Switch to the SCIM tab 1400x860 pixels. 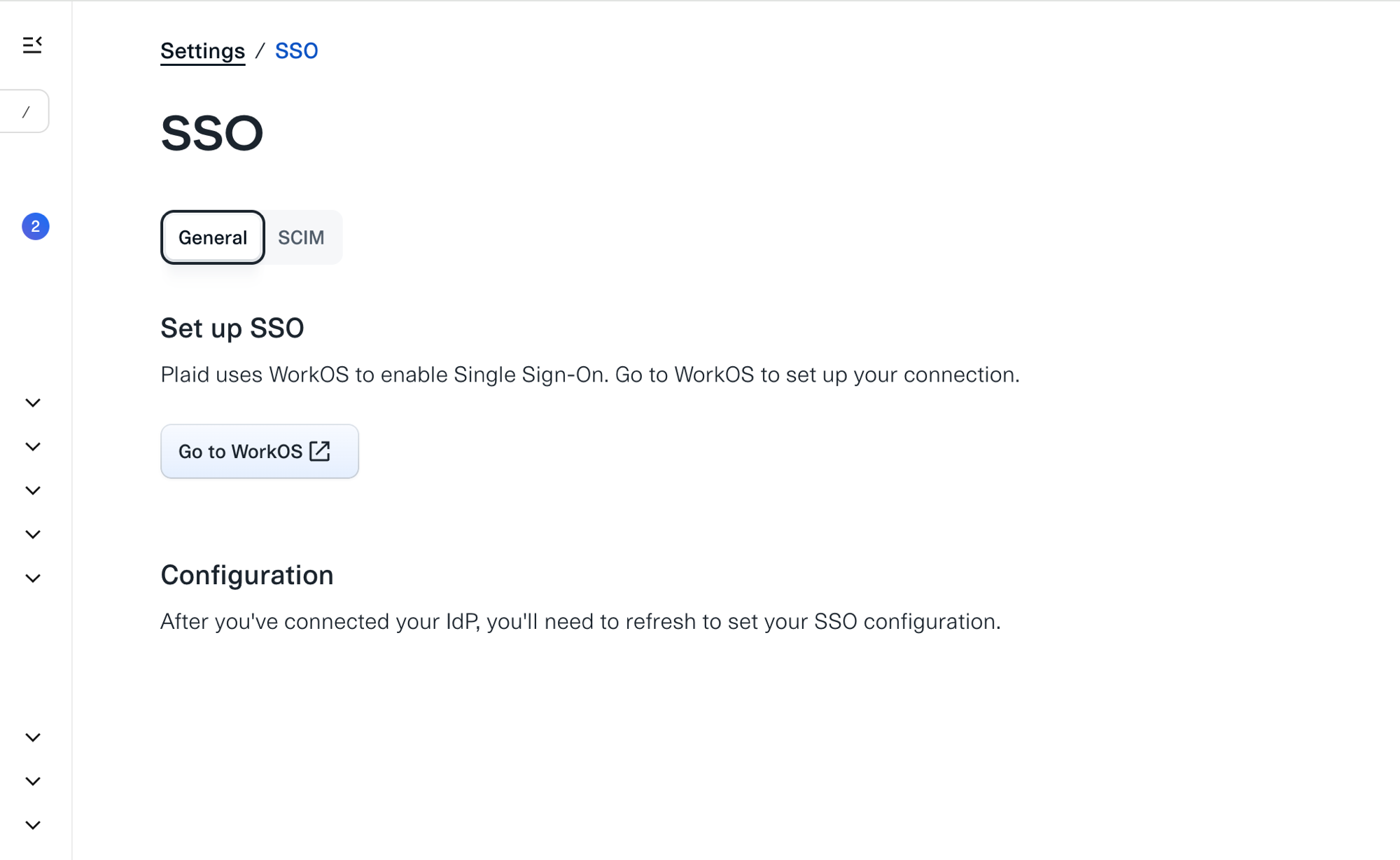(301, 237)
